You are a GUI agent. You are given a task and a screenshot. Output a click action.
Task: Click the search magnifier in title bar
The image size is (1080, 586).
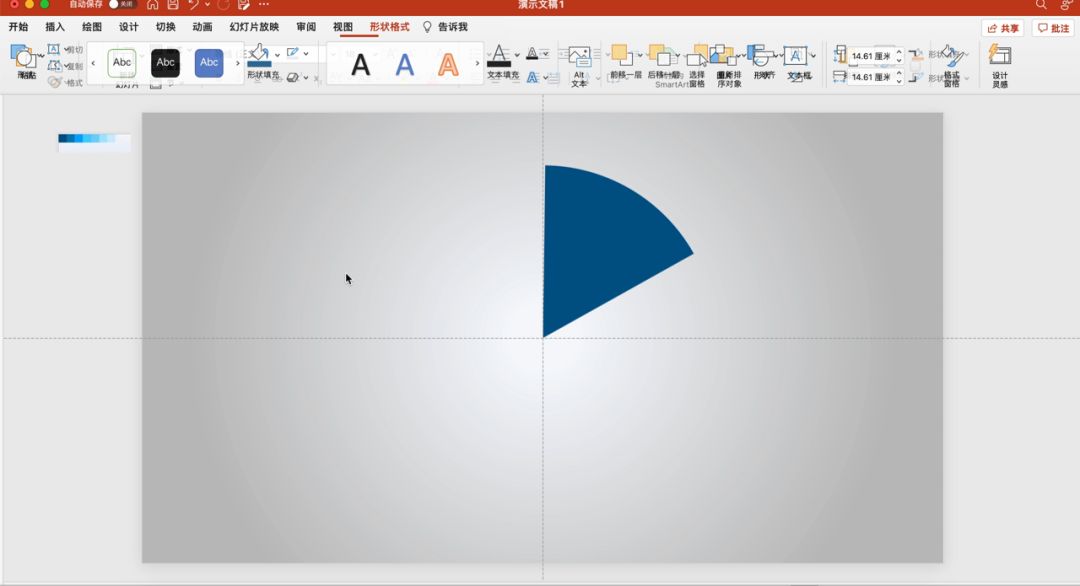pyautogui.click(x=1041, y=4)
